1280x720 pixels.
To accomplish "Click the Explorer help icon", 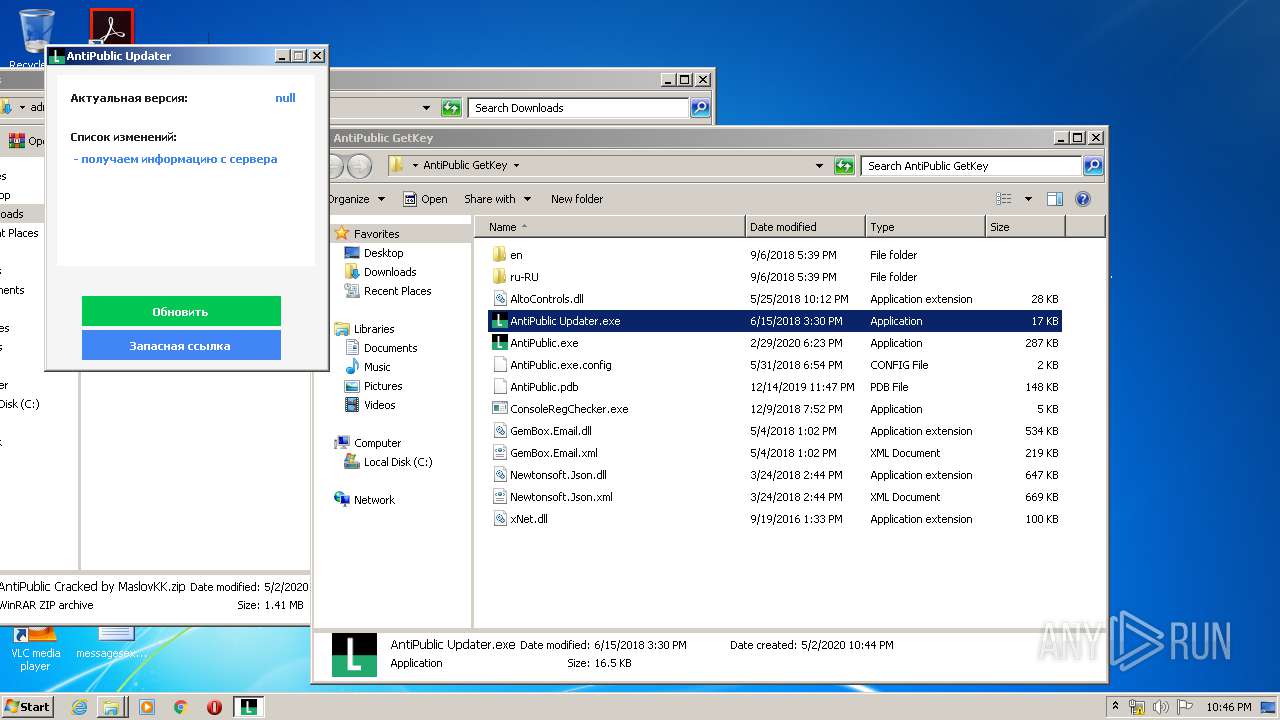I will [1082, 199].
